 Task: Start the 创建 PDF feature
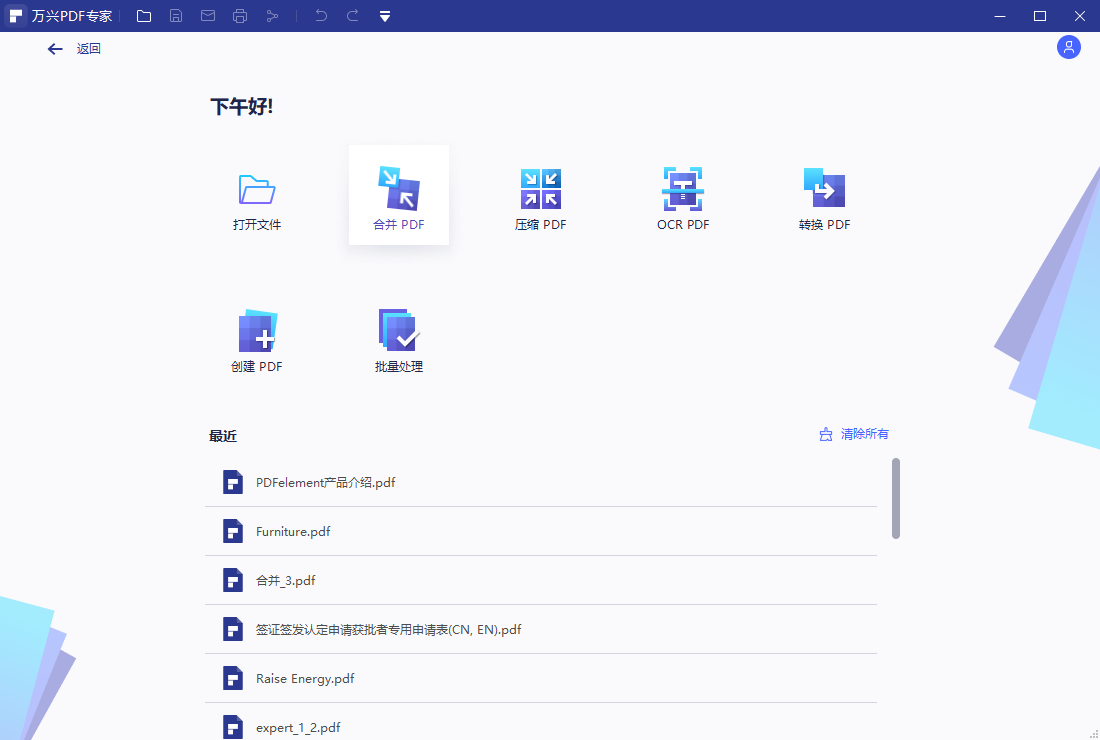tap(256, 337)
